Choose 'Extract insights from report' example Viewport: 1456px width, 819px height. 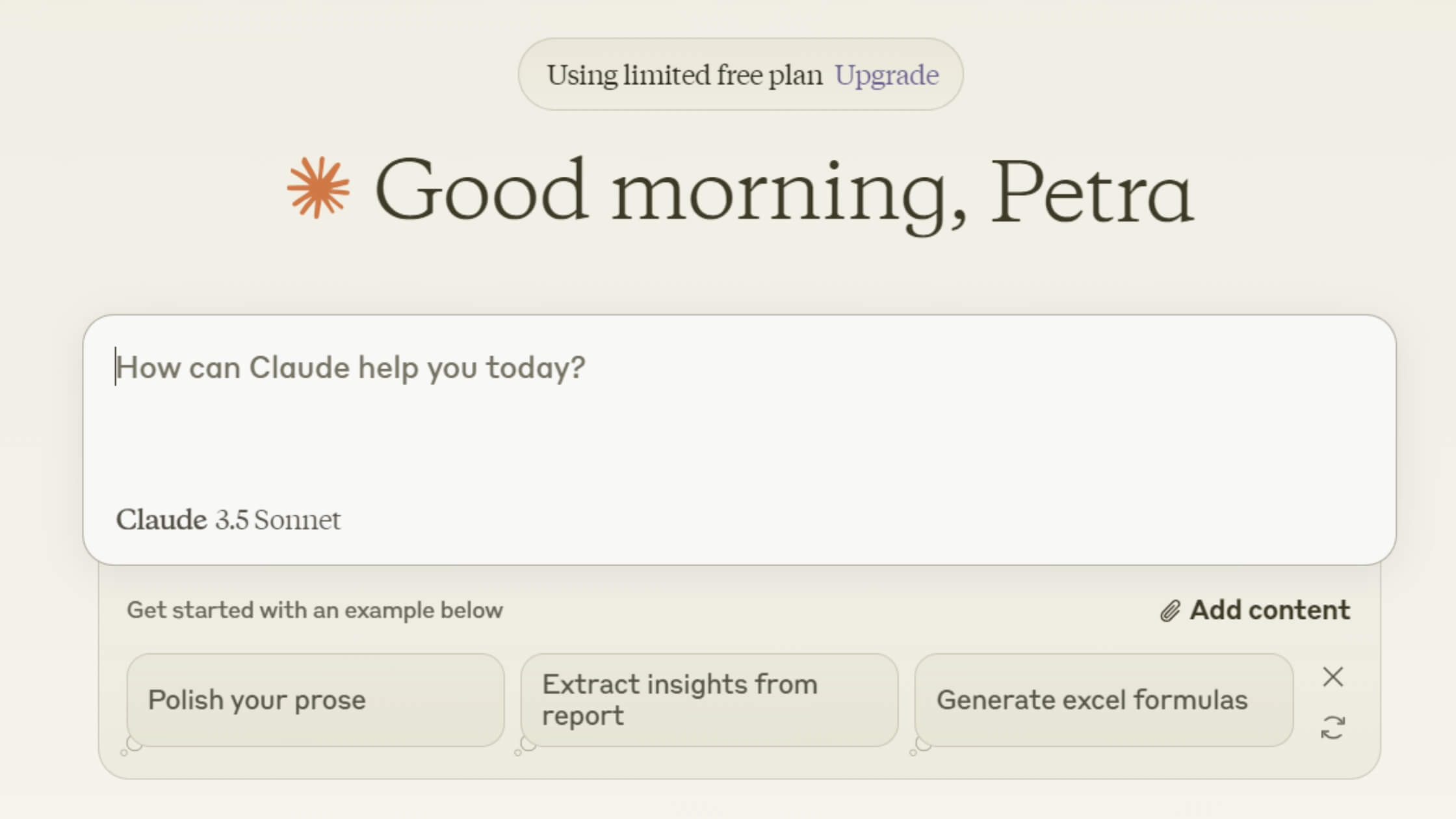click(x=709, y=700)
